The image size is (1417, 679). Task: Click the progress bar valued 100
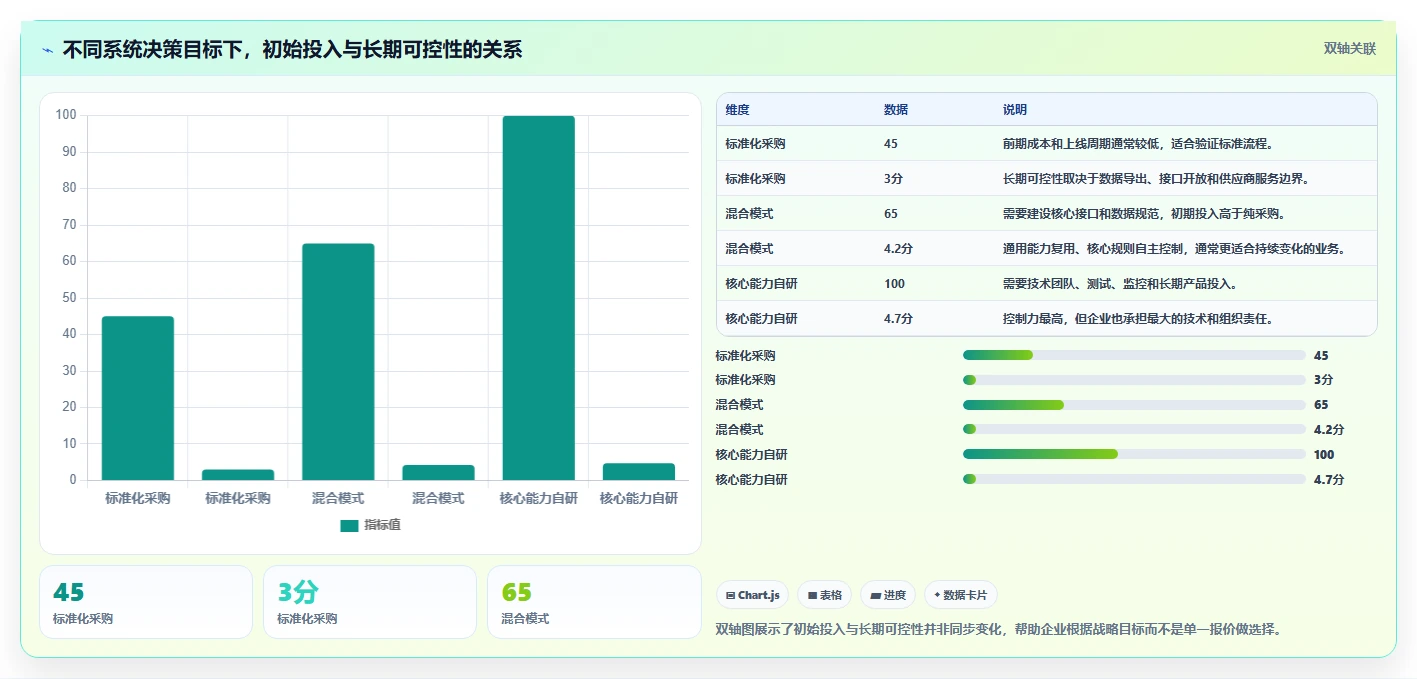click(1134, 454)
